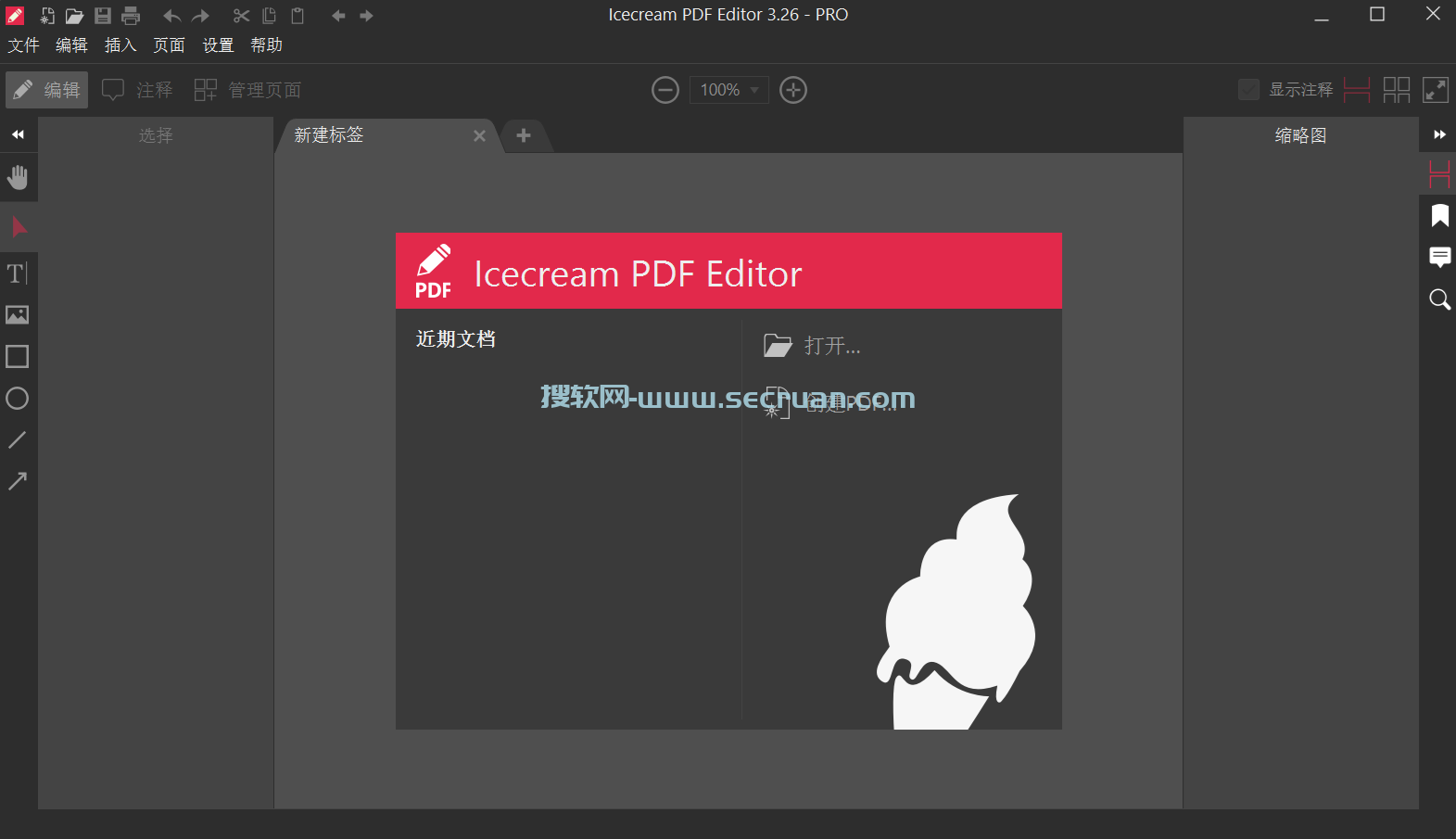Click the 近期文档 heading
The height and width of the screenshot is (839, 1456).
(x=456, y=339)
